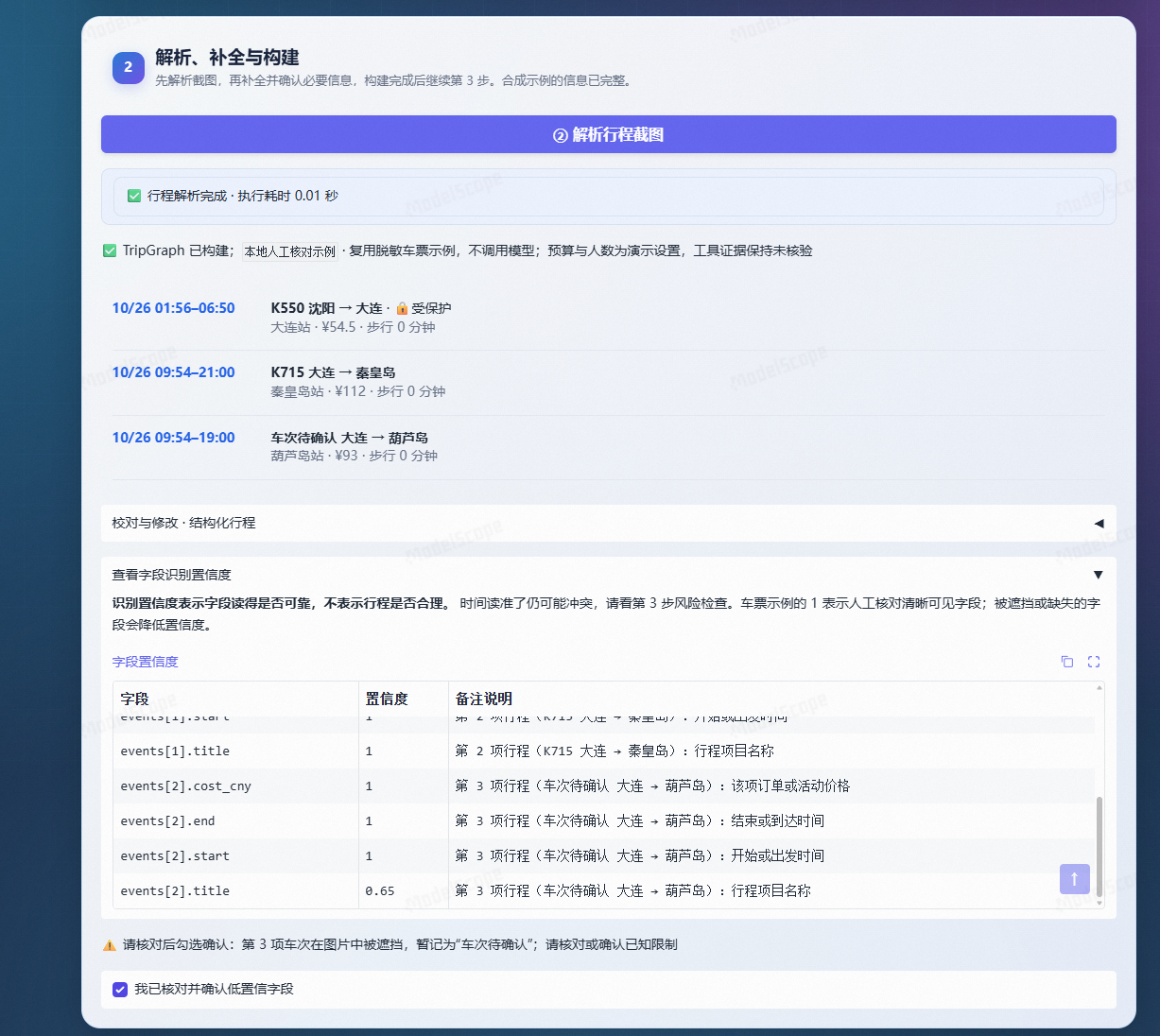Image resolution: width=1160 pixels, height=1036 pixels.
Task: Copy the 字段置信度 table
Action: [1067, 662]
